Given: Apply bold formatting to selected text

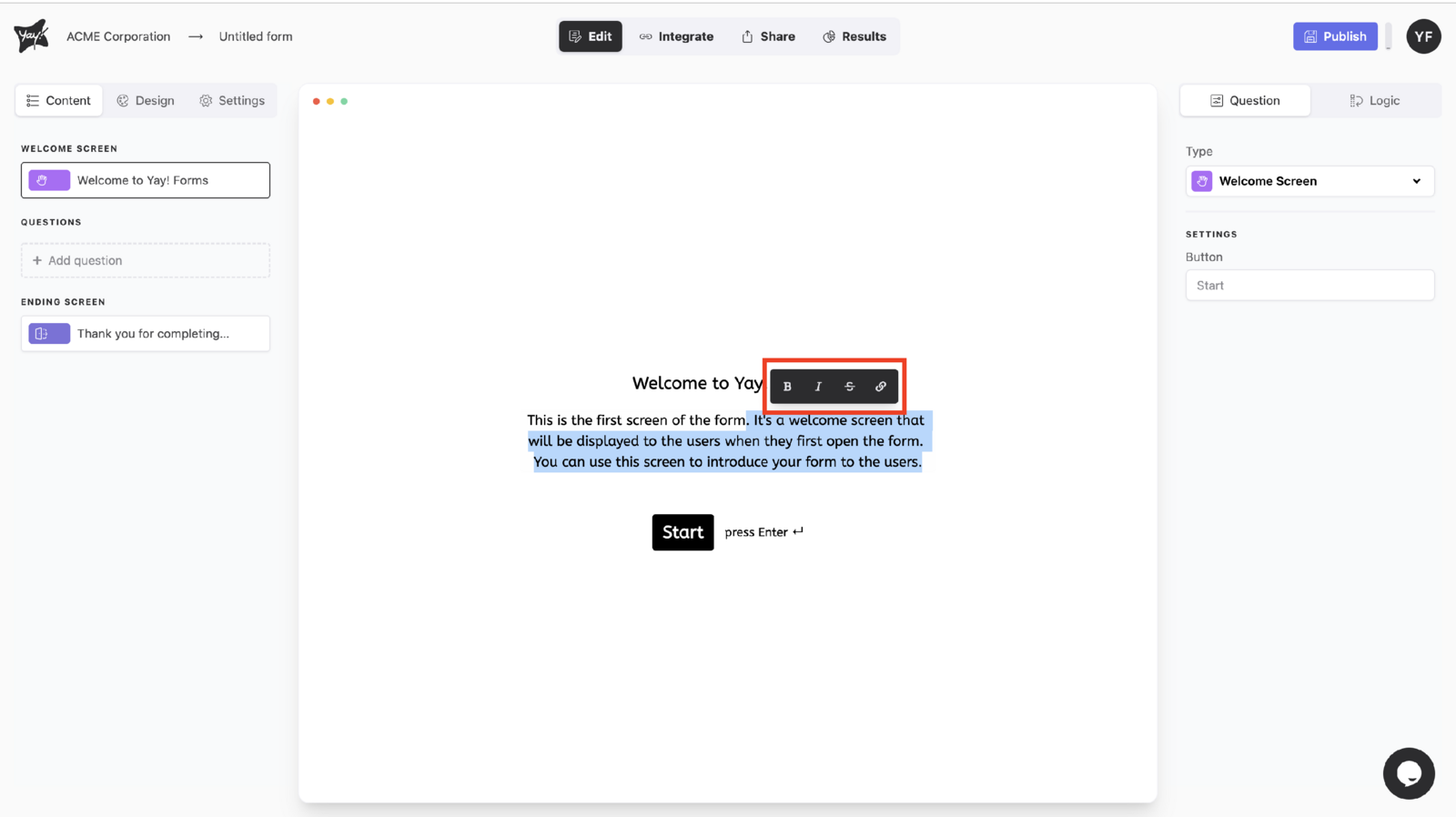Looking at the screenshot, I should pyautogui.click(x=787, y=387).
